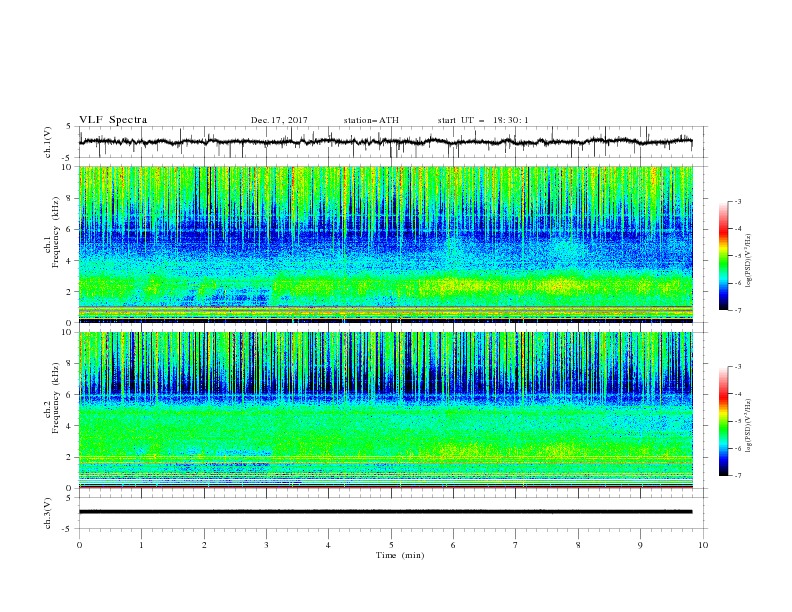Click time axis tick "5" at bottom
792x612 pixels.
pos(391,545)
